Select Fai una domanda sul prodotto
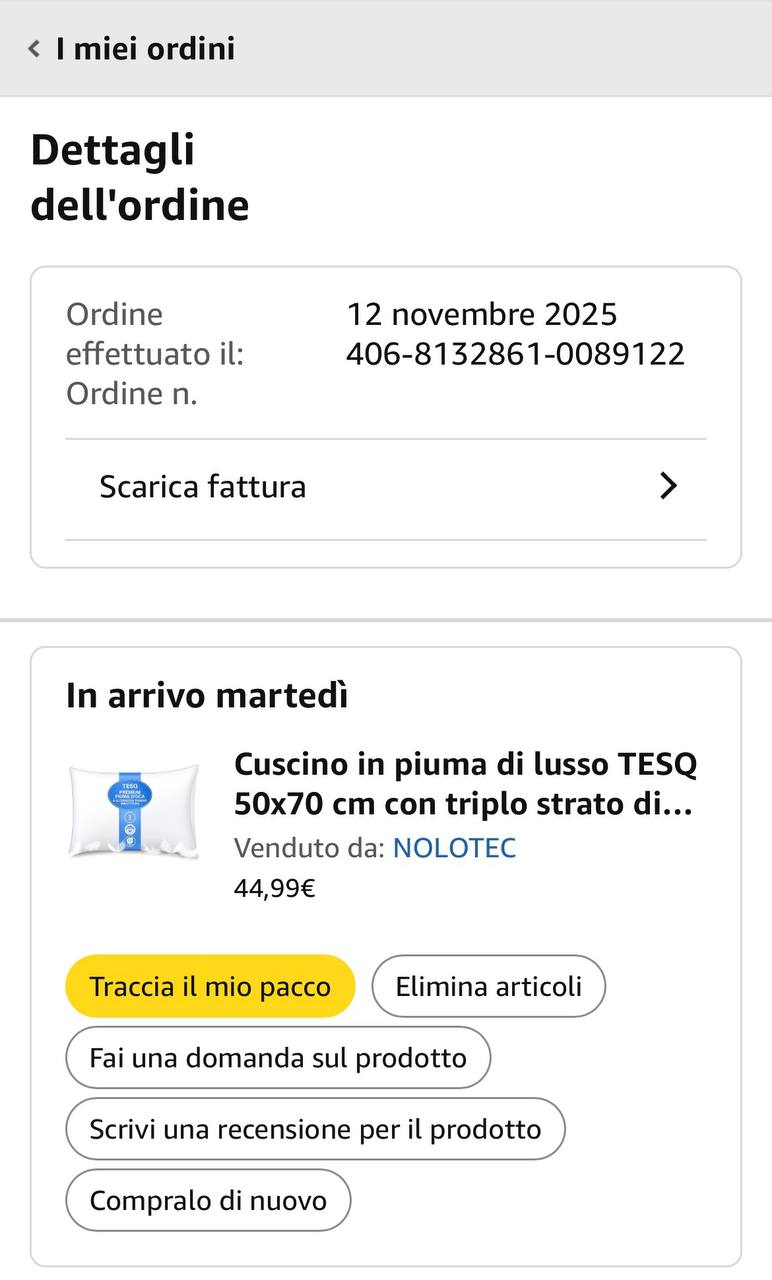The width and height of the screenshot is (772, 1280). 278,1058
